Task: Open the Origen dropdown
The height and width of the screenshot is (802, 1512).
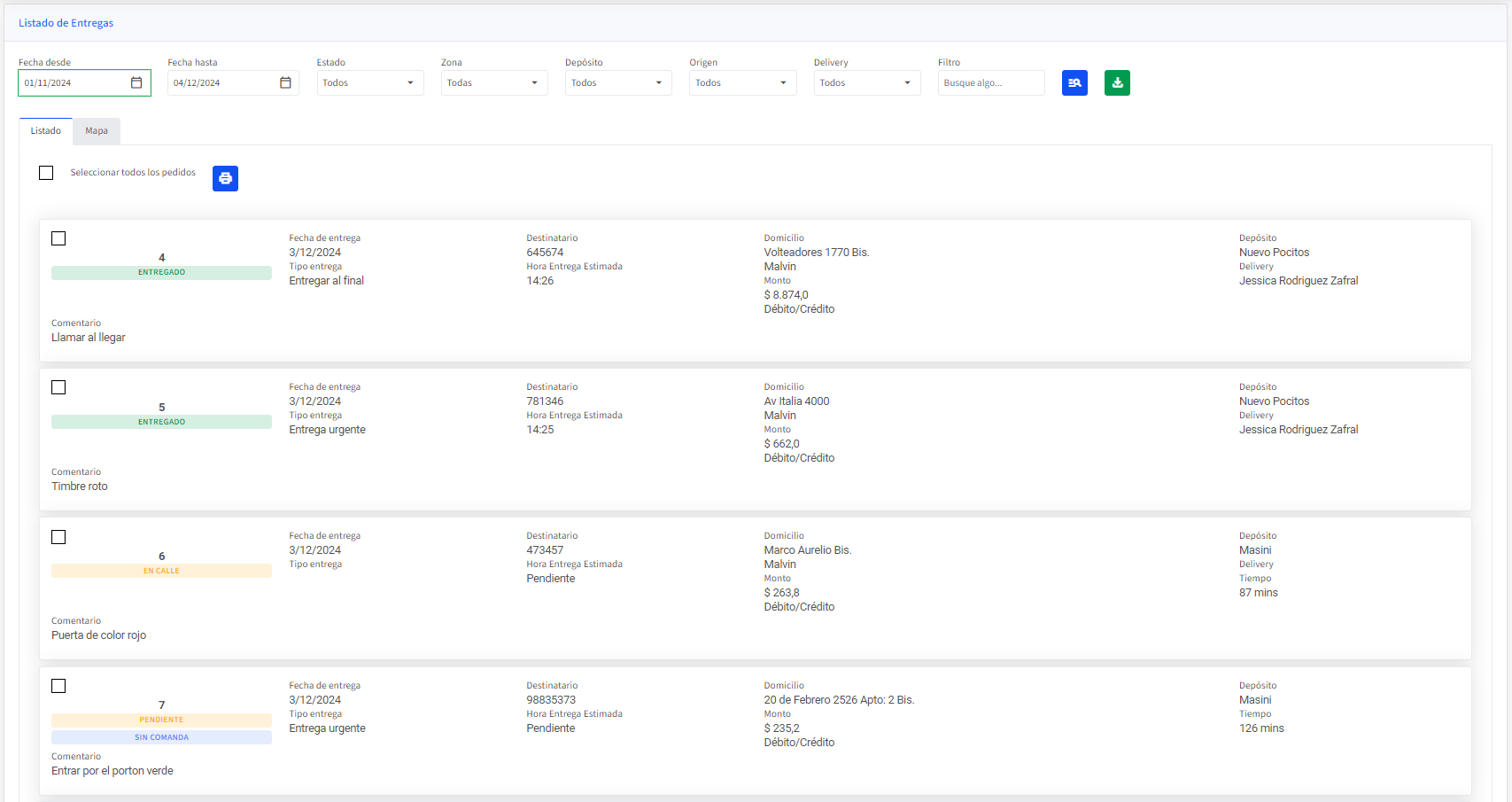Action: click(x=742, y=82)
